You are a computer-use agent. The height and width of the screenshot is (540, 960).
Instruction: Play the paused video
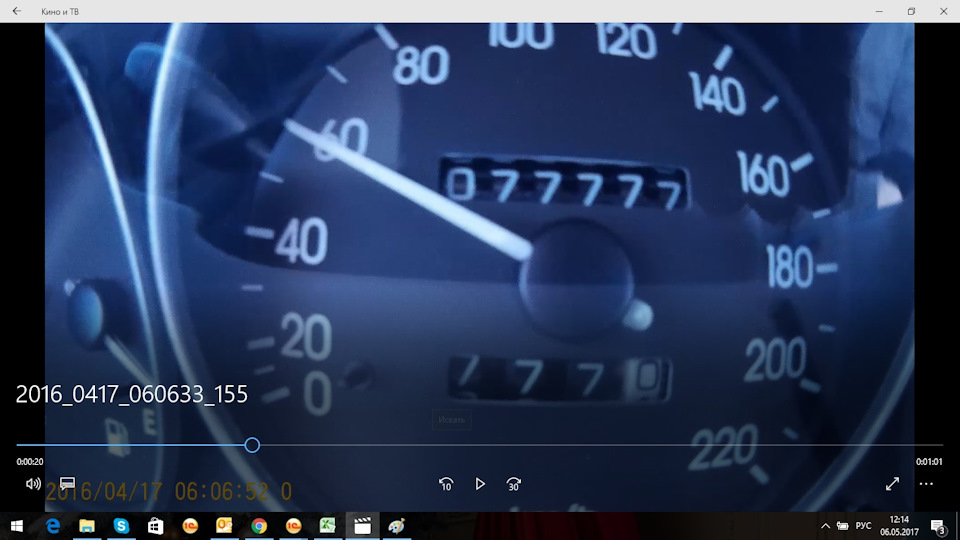tap(480, 484)
